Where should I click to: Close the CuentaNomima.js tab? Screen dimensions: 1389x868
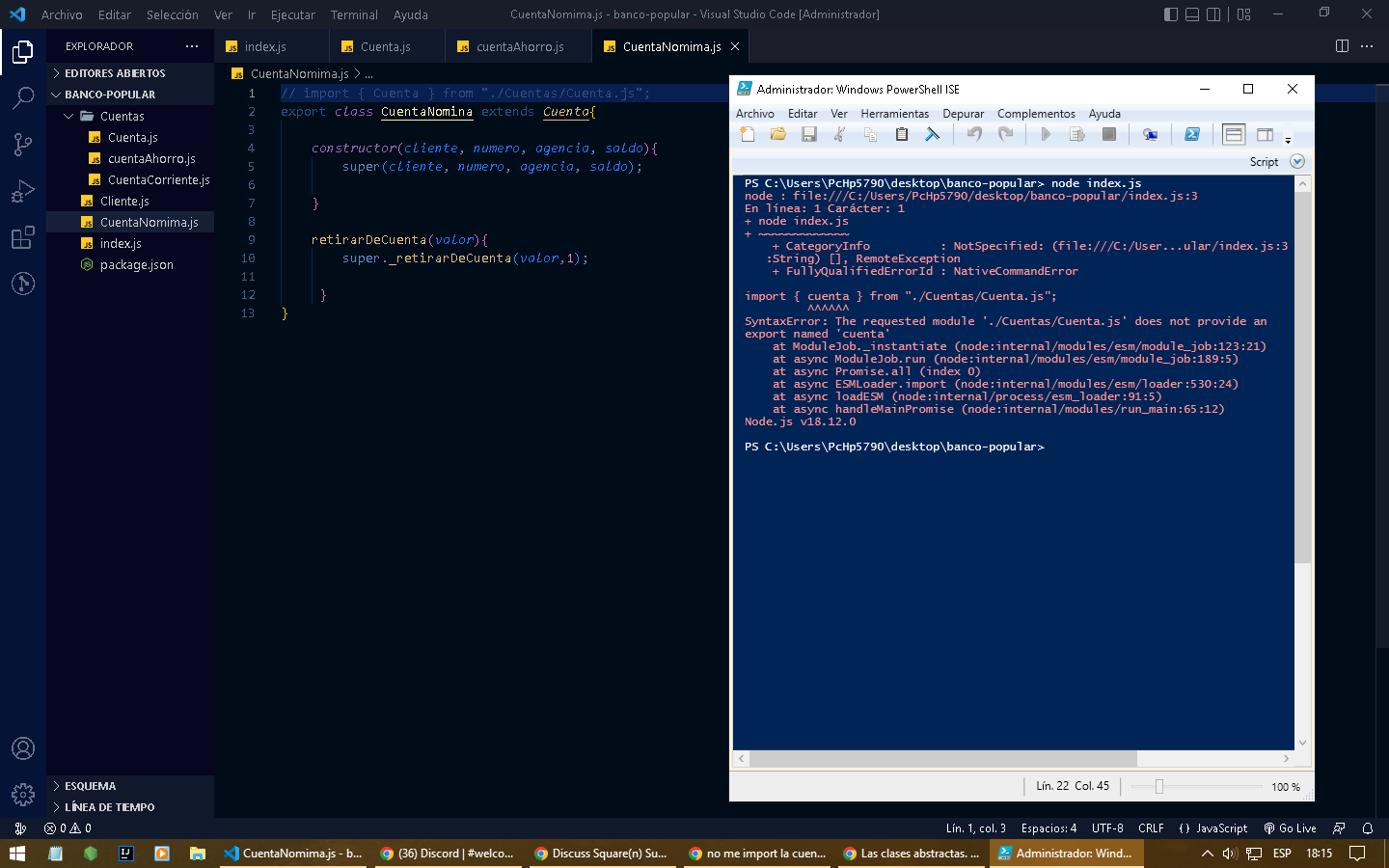coord(735,46)
